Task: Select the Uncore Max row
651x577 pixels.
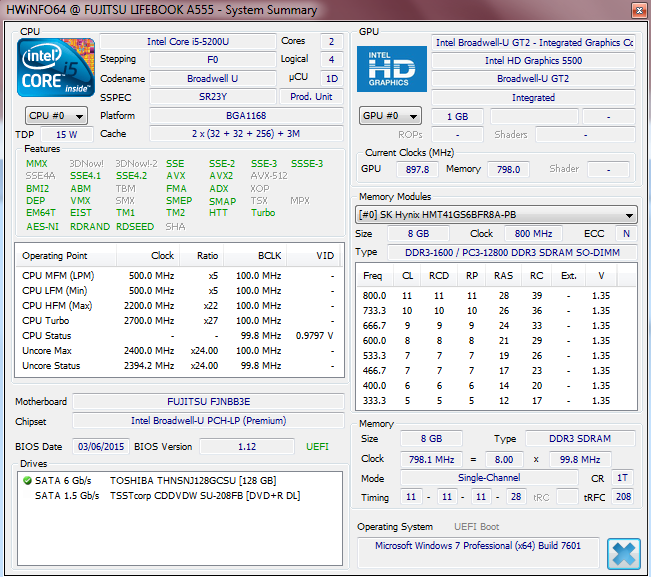Action: pos(179,351)
